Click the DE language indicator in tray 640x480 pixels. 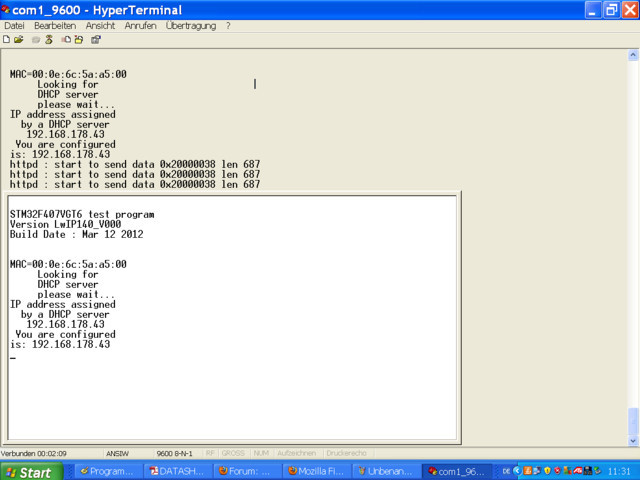click(506, 471)
